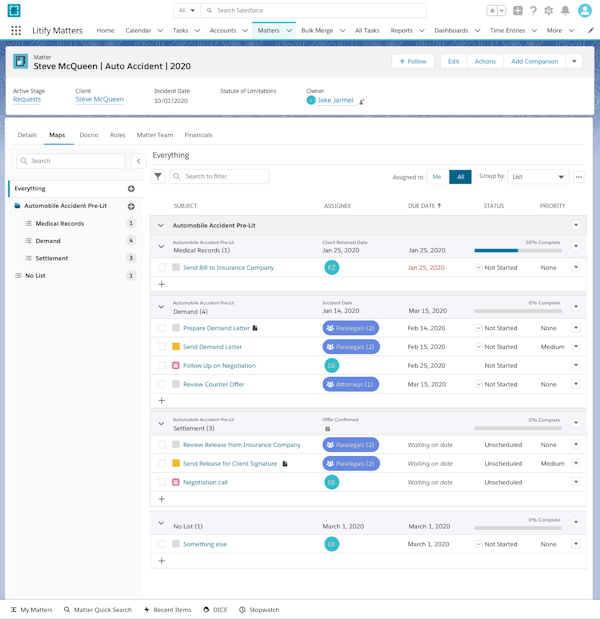Collapse the Automobile Accident Pre-Lit section
The width and height of the screenshot is (600, 619).
click(161, 225)
